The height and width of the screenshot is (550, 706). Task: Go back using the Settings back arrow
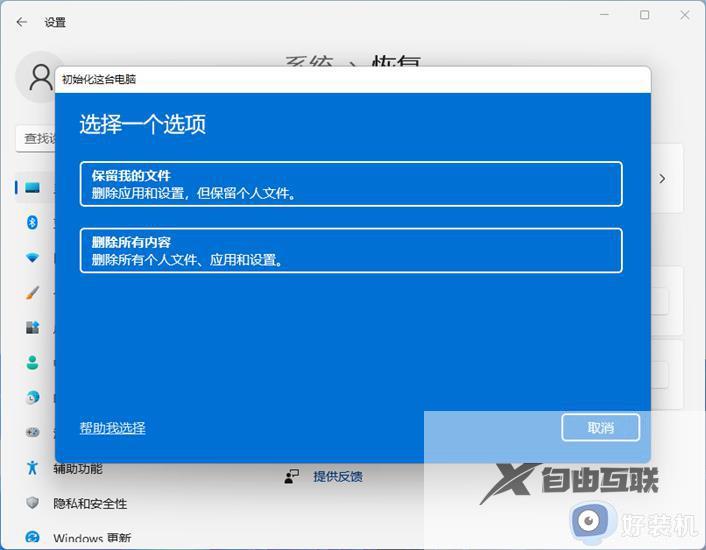[21, 22]
